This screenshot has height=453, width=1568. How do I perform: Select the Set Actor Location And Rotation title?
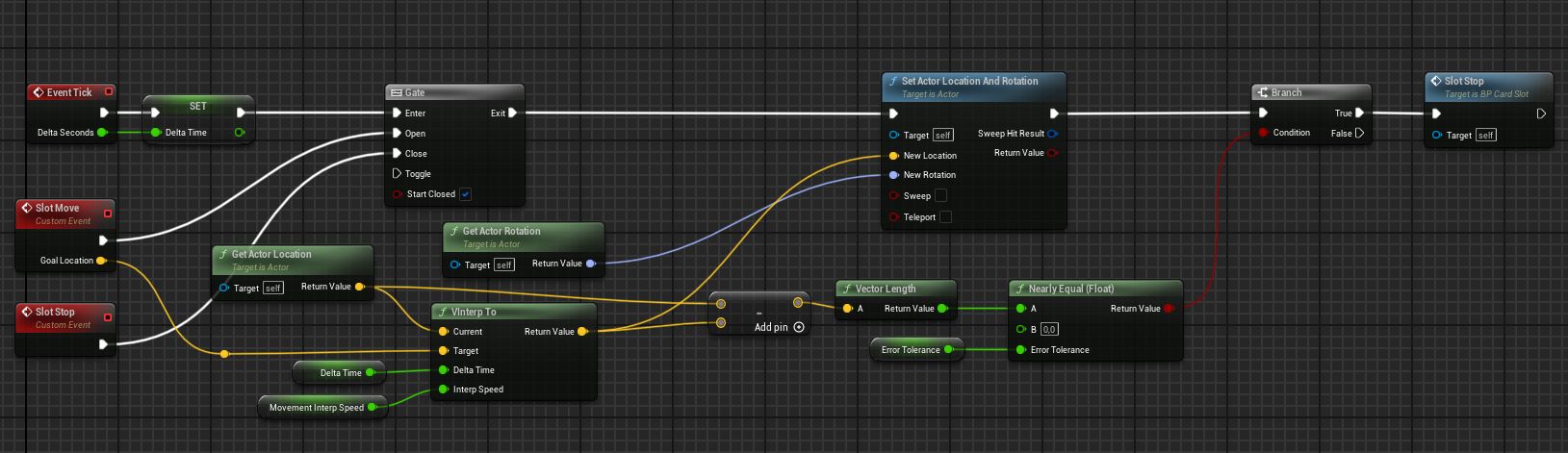pyautogui.click(x=969, y=82)
